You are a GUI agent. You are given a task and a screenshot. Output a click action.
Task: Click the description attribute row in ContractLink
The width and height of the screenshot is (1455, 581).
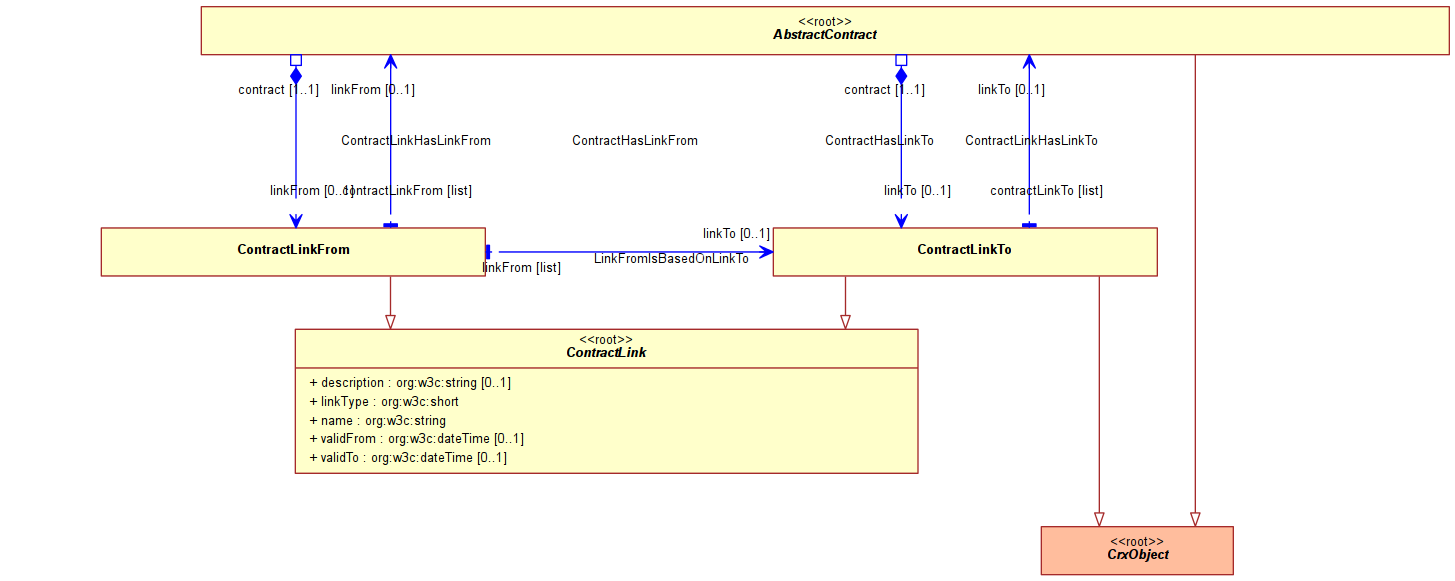411,383
